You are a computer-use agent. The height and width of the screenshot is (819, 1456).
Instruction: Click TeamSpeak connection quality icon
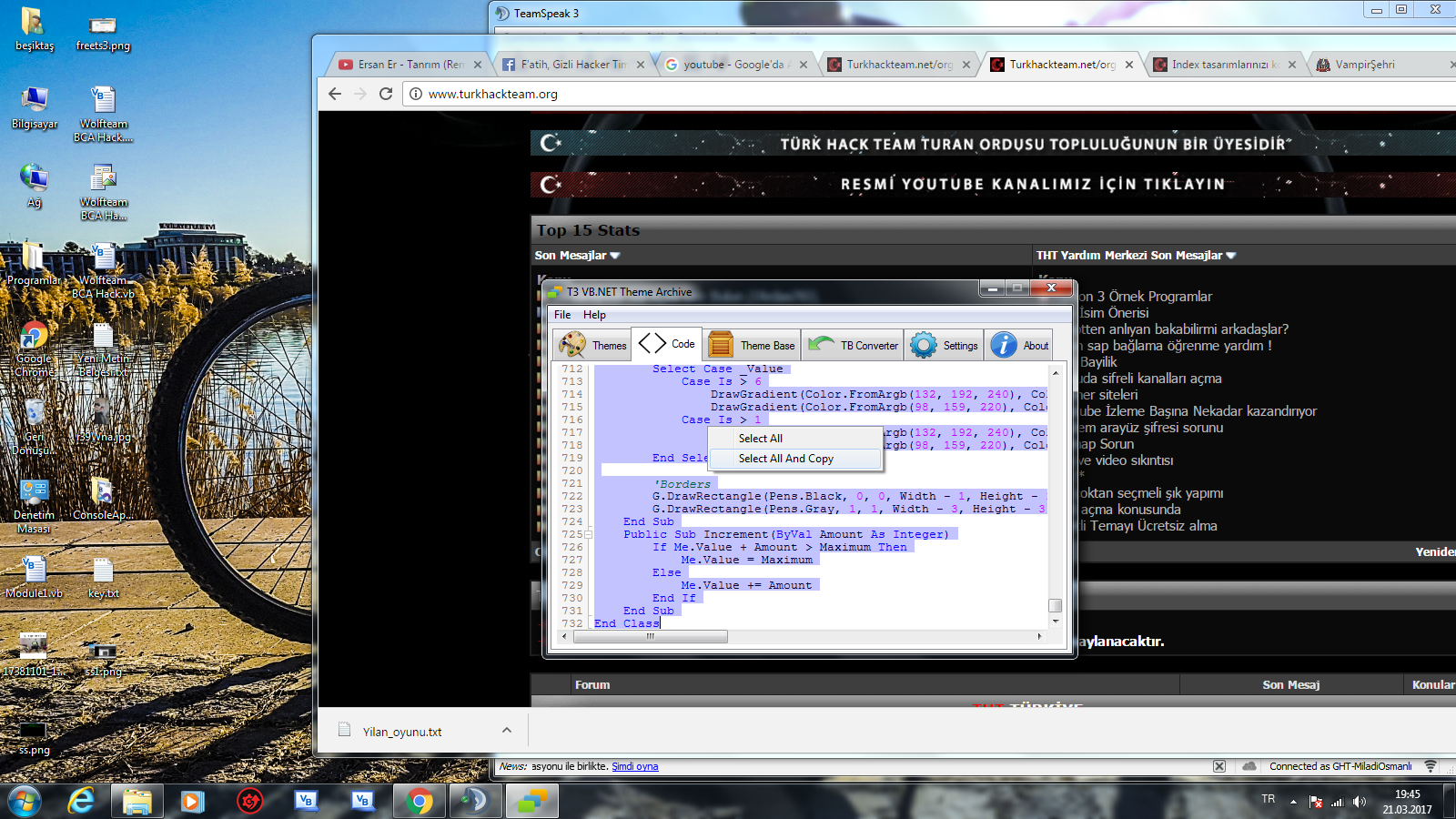click(x=1431, y=766)
